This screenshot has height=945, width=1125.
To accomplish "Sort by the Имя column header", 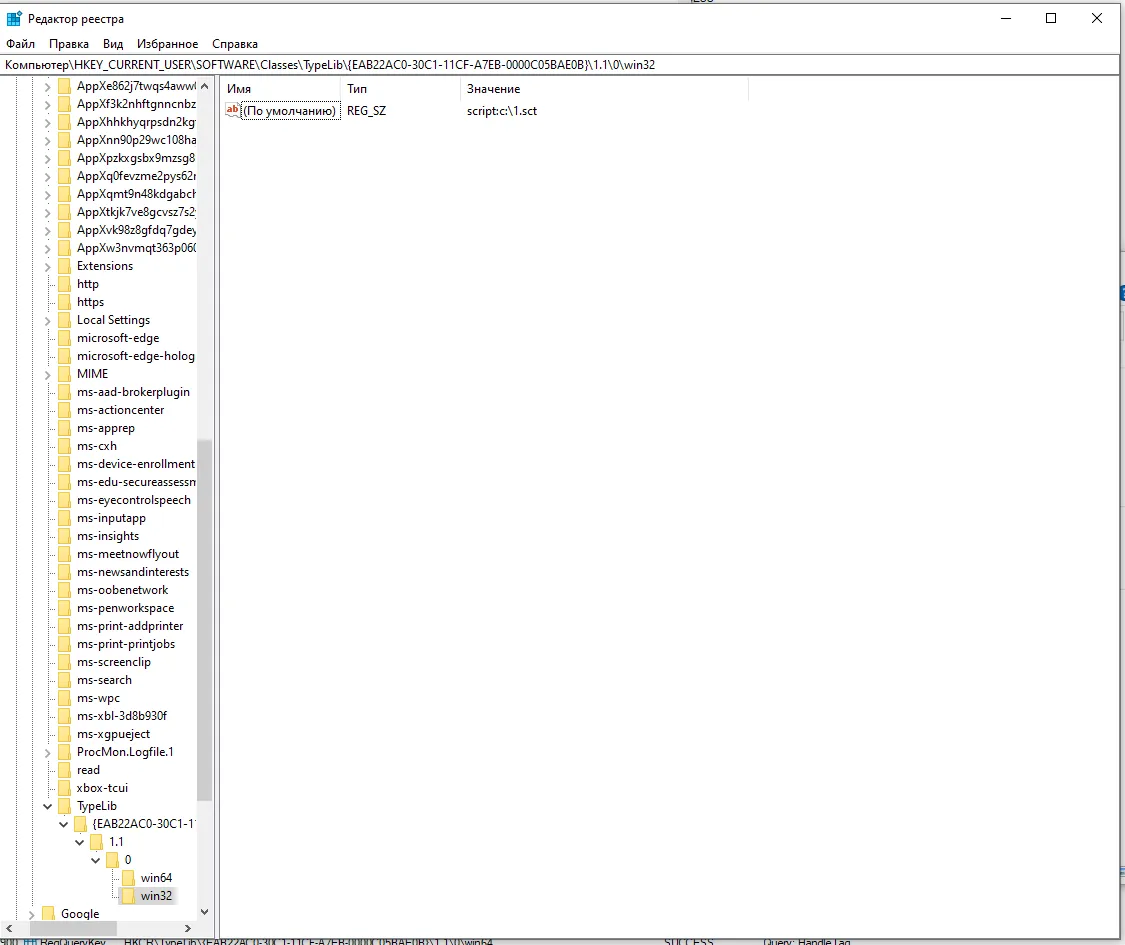I will pos(280,89).
